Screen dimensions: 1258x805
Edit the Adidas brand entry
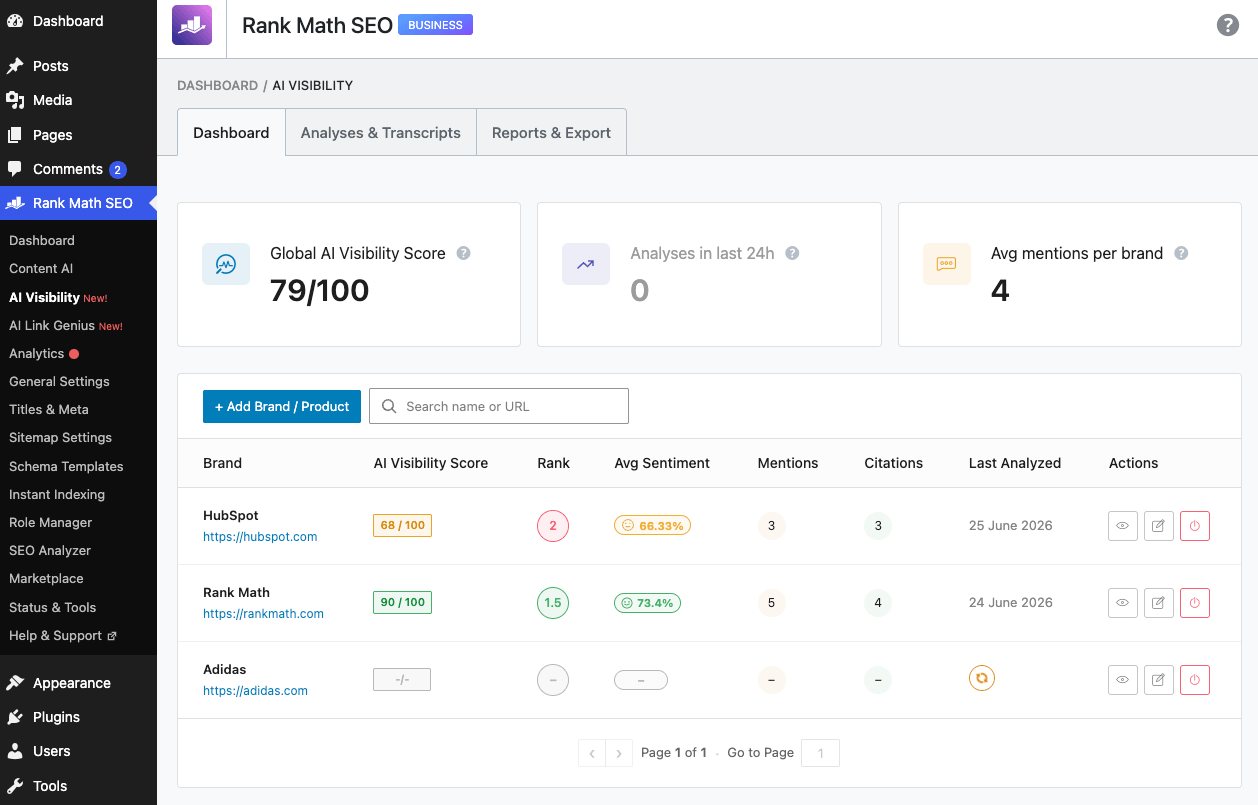click(1159, 680)
